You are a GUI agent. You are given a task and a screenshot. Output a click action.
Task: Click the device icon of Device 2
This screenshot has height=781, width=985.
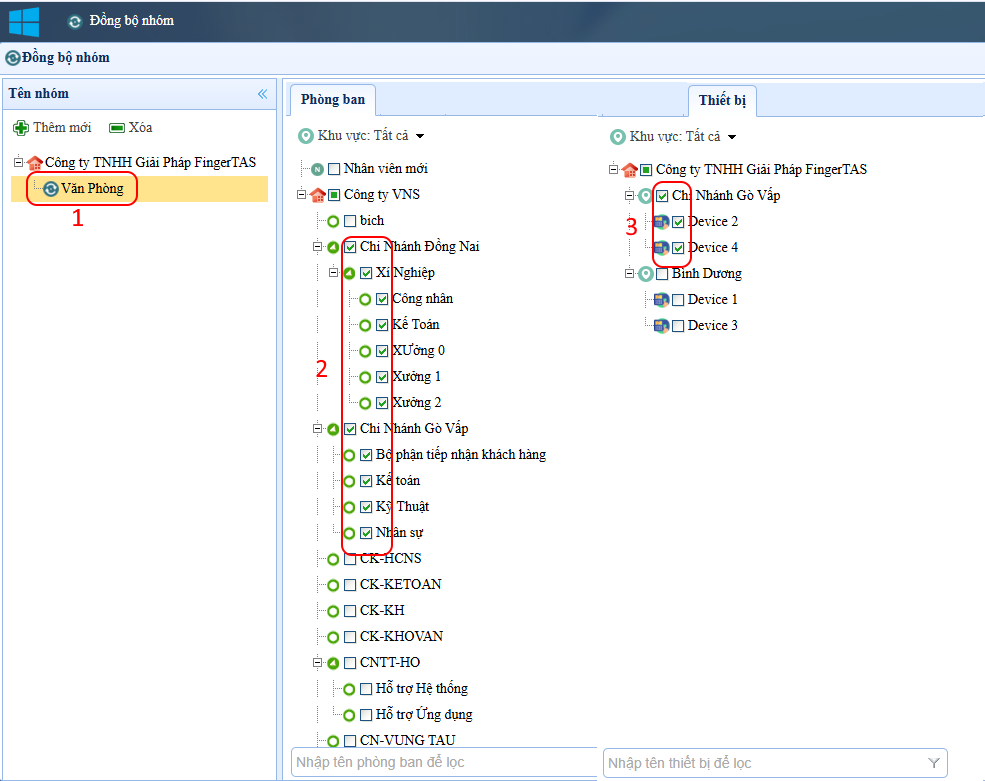pos(661,222)
